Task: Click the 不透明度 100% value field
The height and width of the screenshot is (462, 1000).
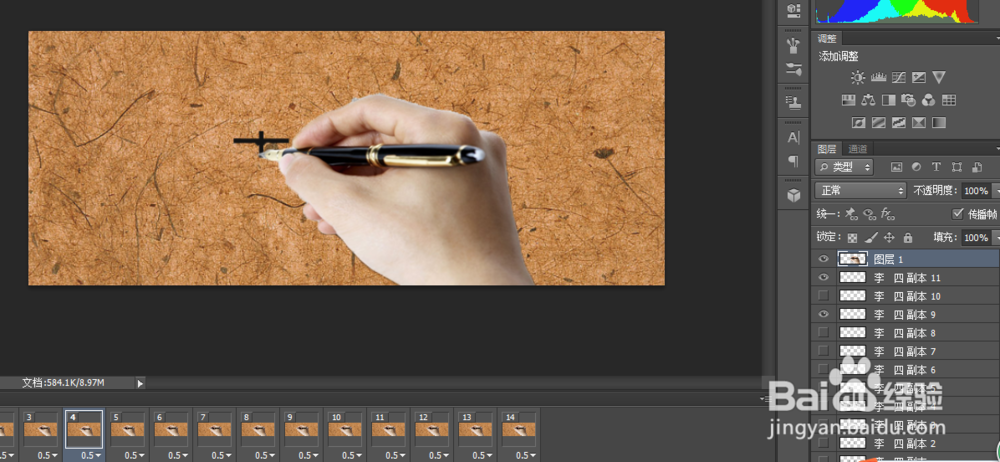Action: 976,191
